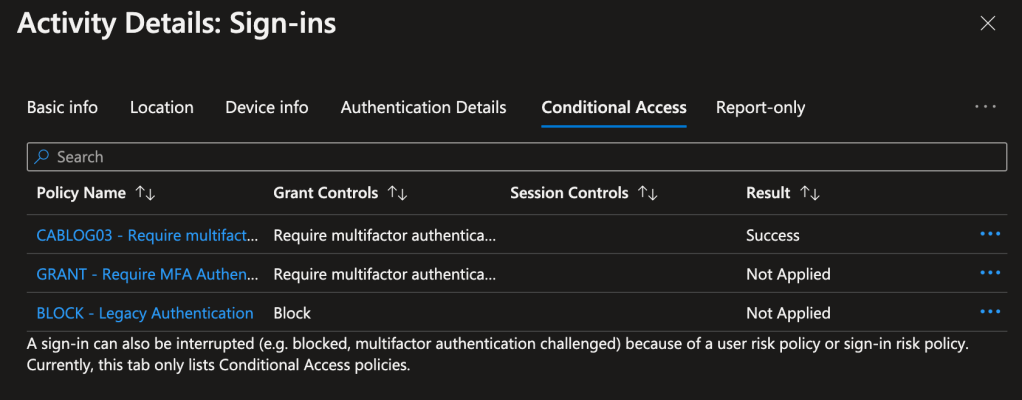Switch to Basic info tab
1022x400 pixels.
point(62,107)
